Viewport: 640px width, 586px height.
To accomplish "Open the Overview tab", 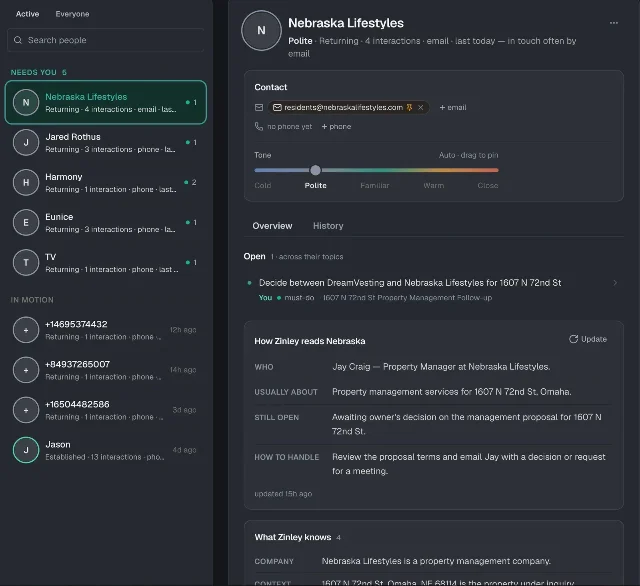I will [272, 226].
